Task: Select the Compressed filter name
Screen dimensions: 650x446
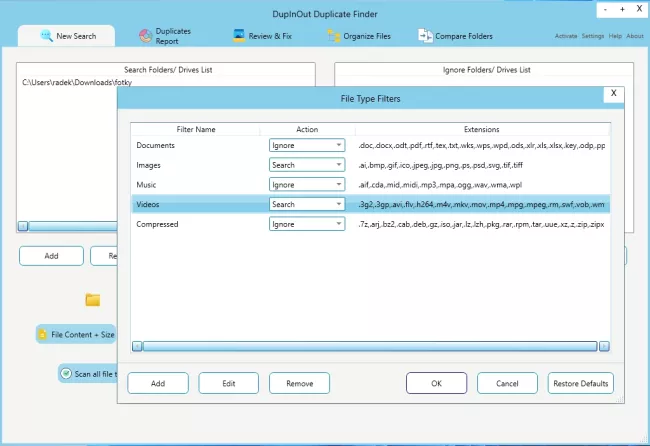Action: click(x=157, y=224)
